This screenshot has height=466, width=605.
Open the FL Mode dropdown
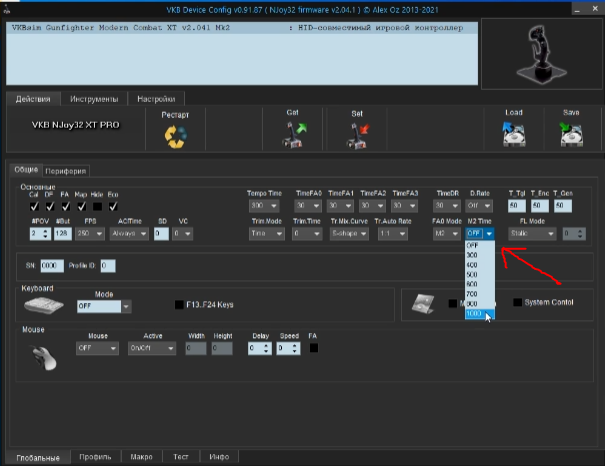(x=532, y=233)
